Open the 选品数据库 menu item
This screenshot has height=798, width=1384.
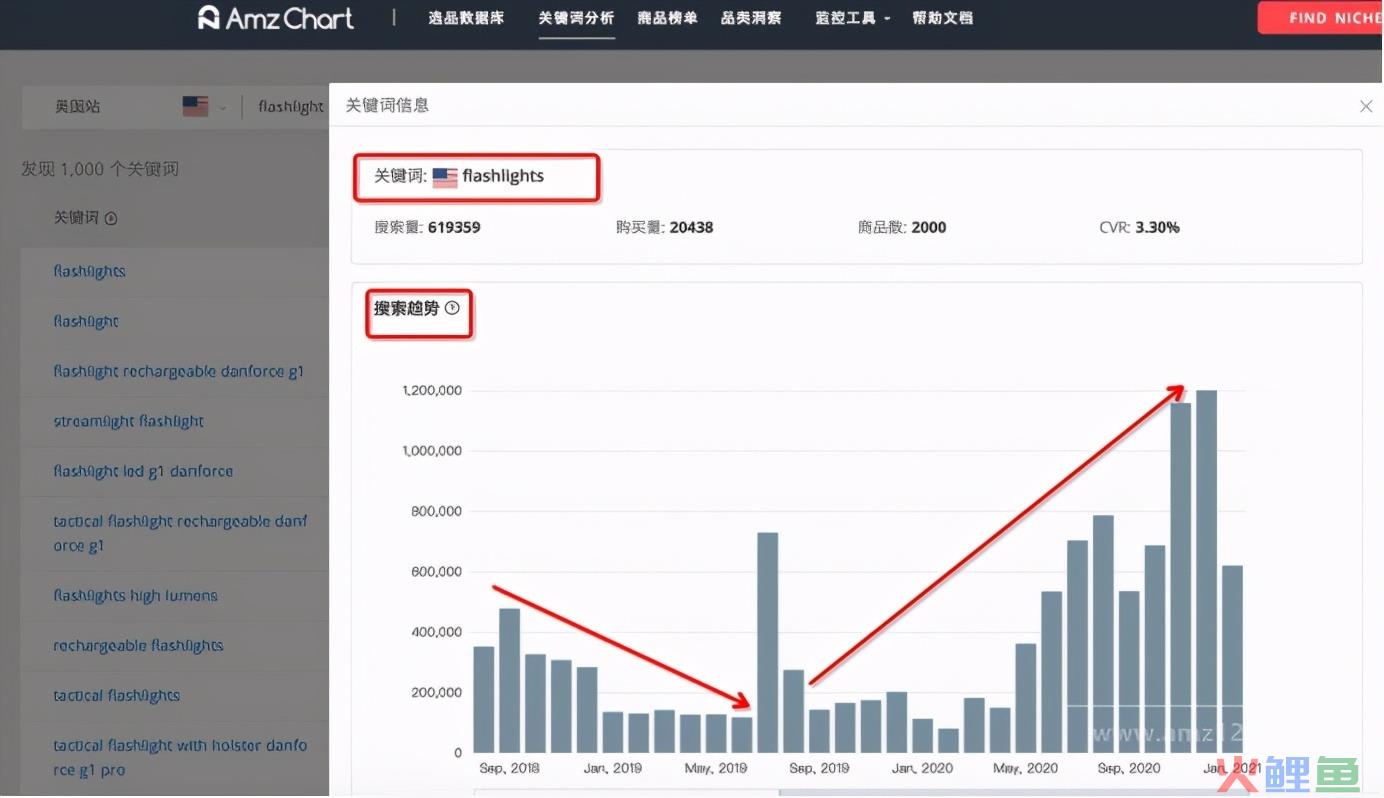466,18
